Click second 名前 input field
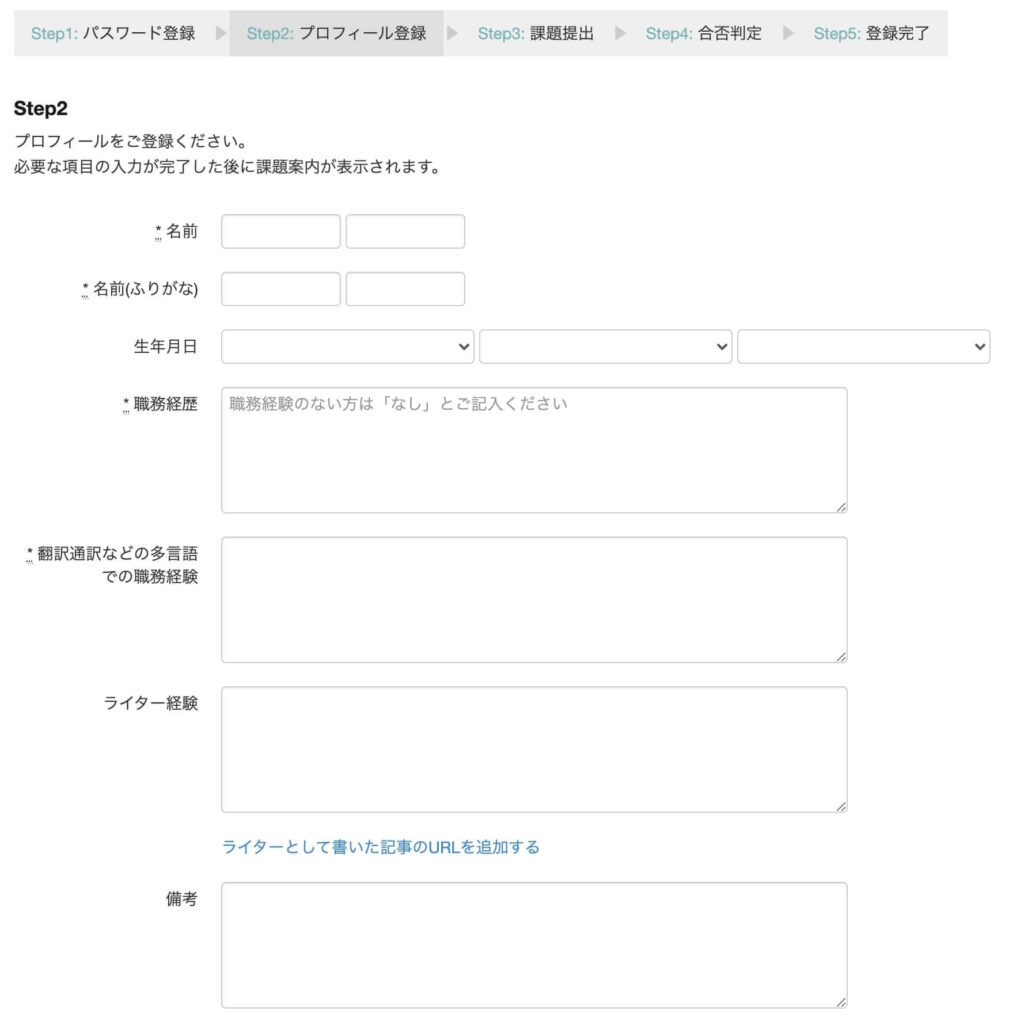This screenshot has height=1027, width=1024. pos(405,231)
